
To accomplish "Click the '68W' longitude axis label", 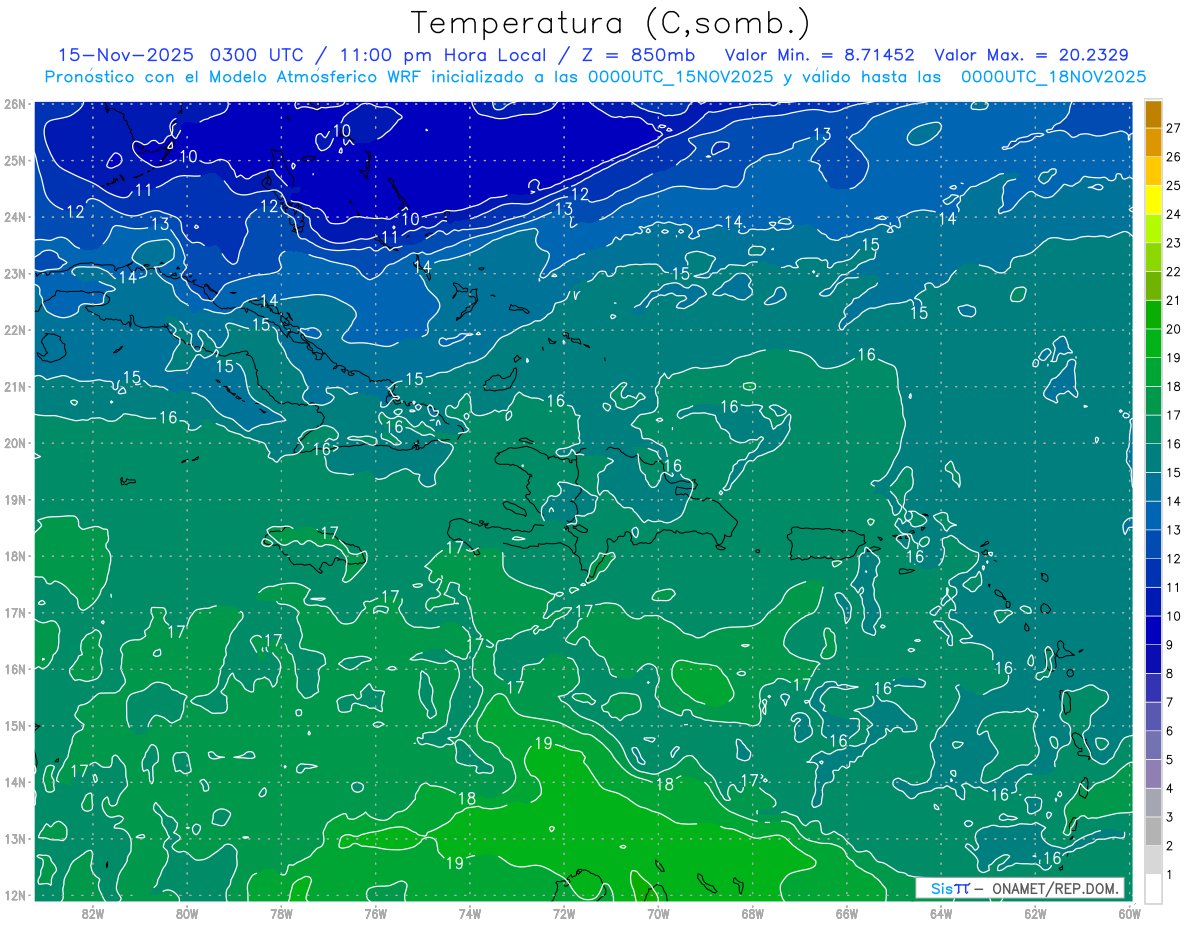I will [753, 914].
